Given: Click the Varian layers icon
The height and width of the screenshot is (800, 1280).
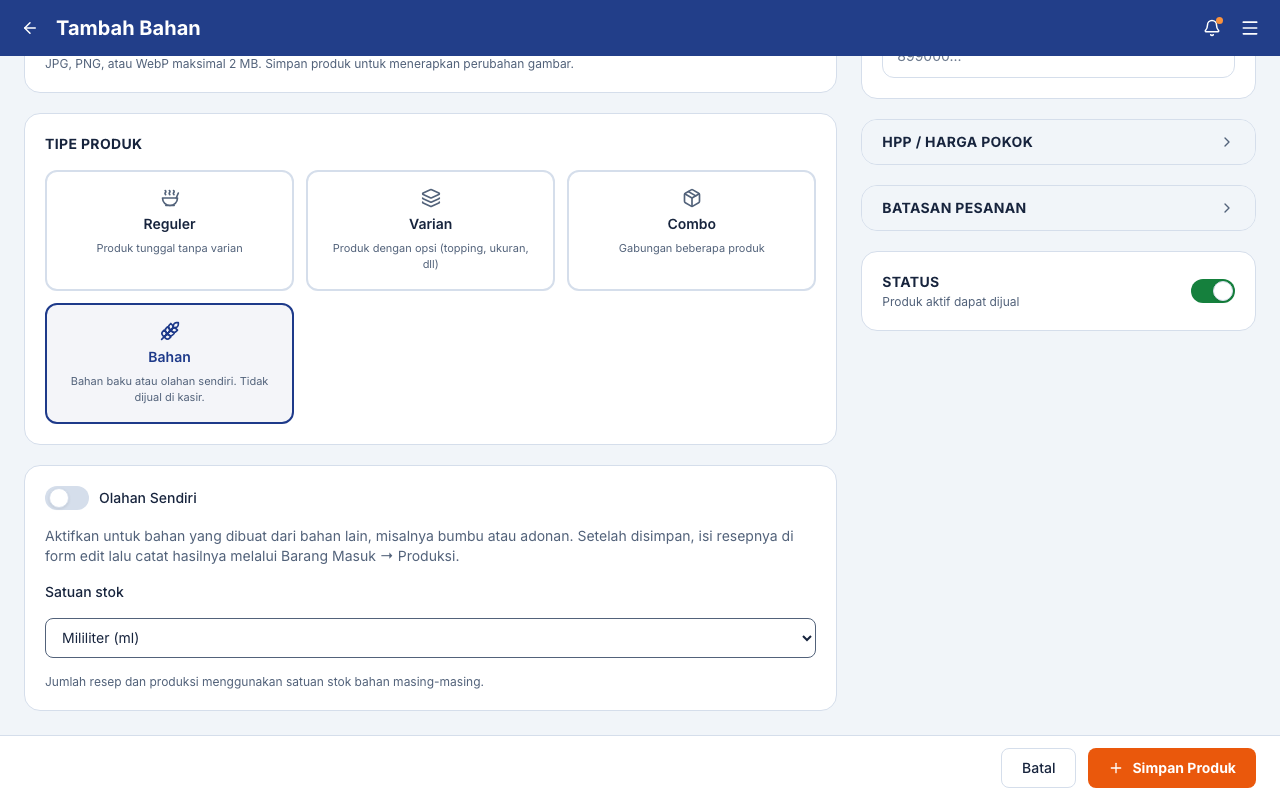Looking at the screenshot, I should click(431, 198).
